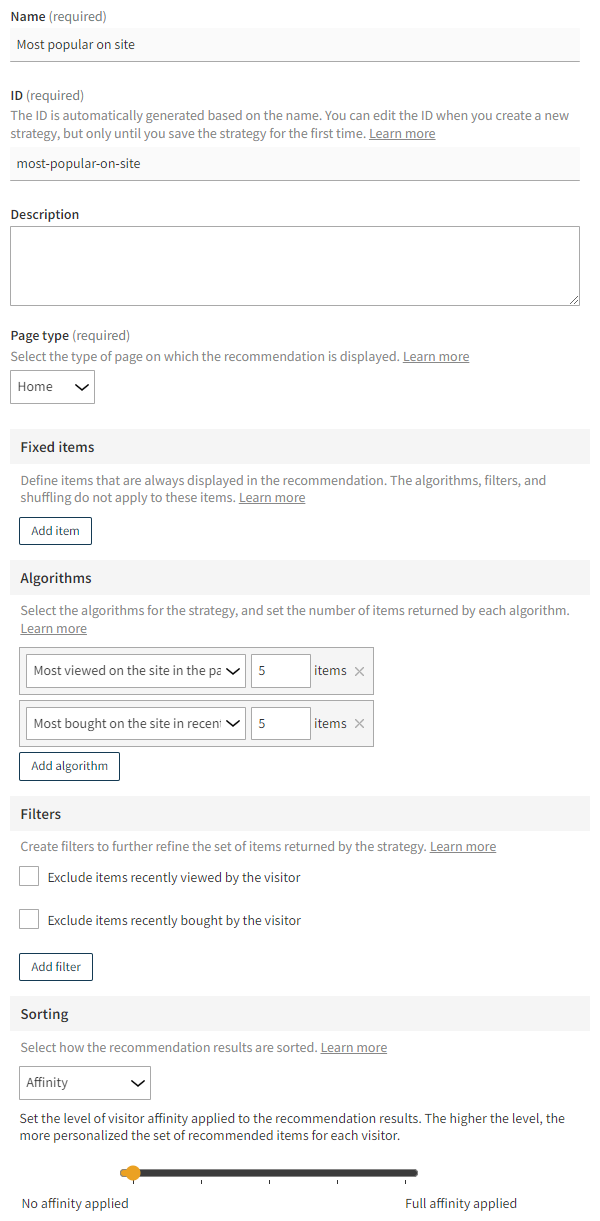Click the Name field containing Most popular on site
This screenshot has width=600, height=1221.
point(295,44)
